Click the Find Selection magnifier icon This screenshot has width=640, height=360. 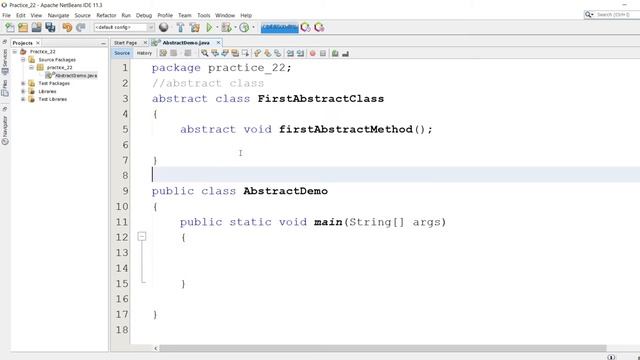pos(204,53)
